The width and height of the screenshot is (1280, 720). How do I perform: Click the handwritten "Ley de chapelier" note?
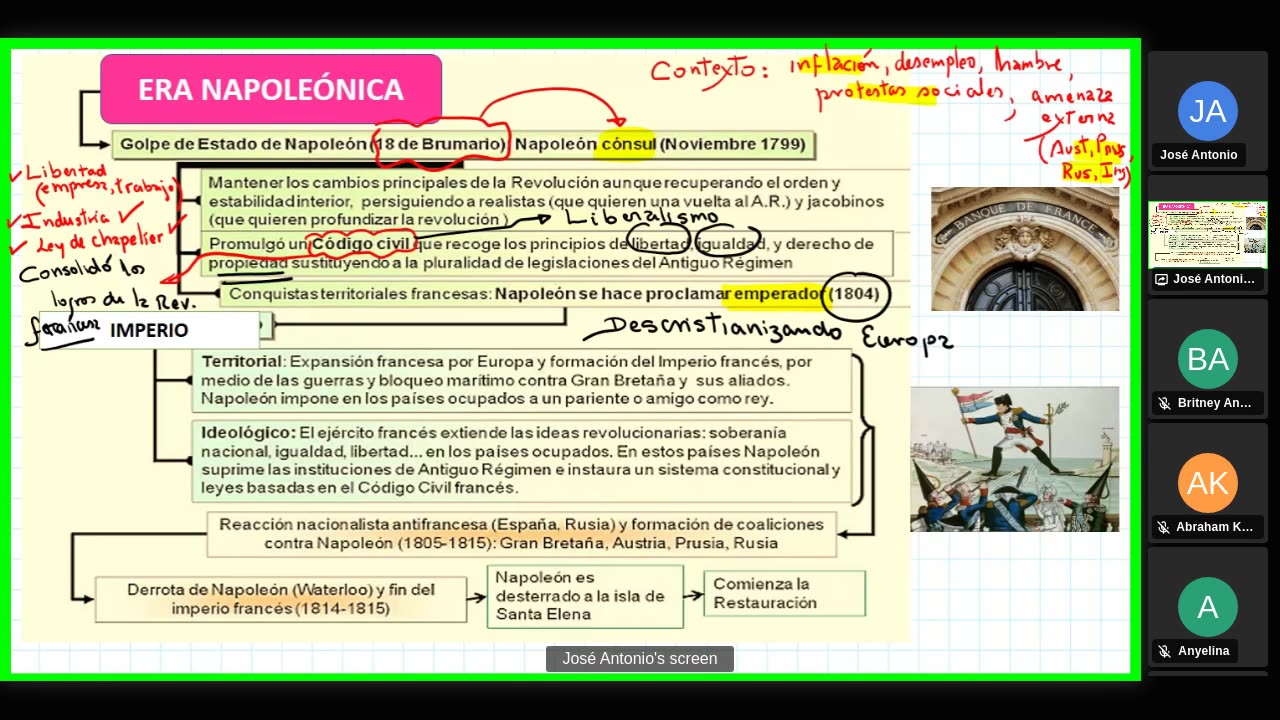click(99, 240)
